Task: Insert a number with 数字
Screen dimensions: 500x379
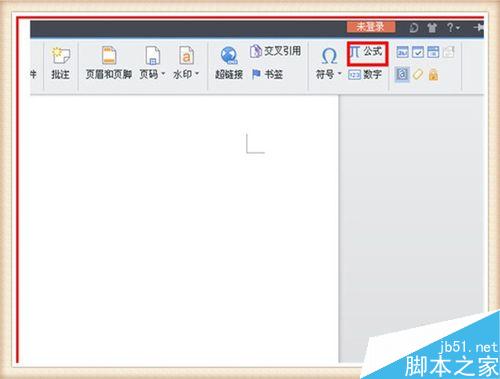Action: click(365, 74)
